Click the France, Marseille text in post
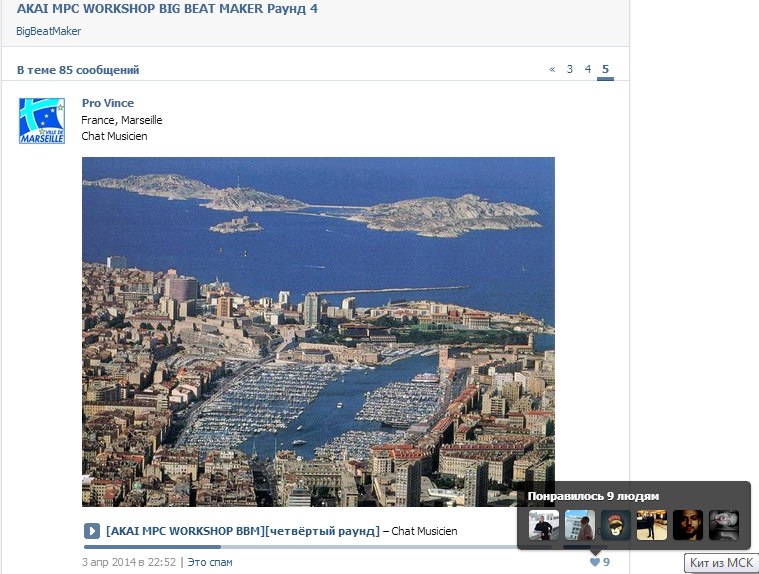This screenshot has height=574, width=759. click(121, 120)
